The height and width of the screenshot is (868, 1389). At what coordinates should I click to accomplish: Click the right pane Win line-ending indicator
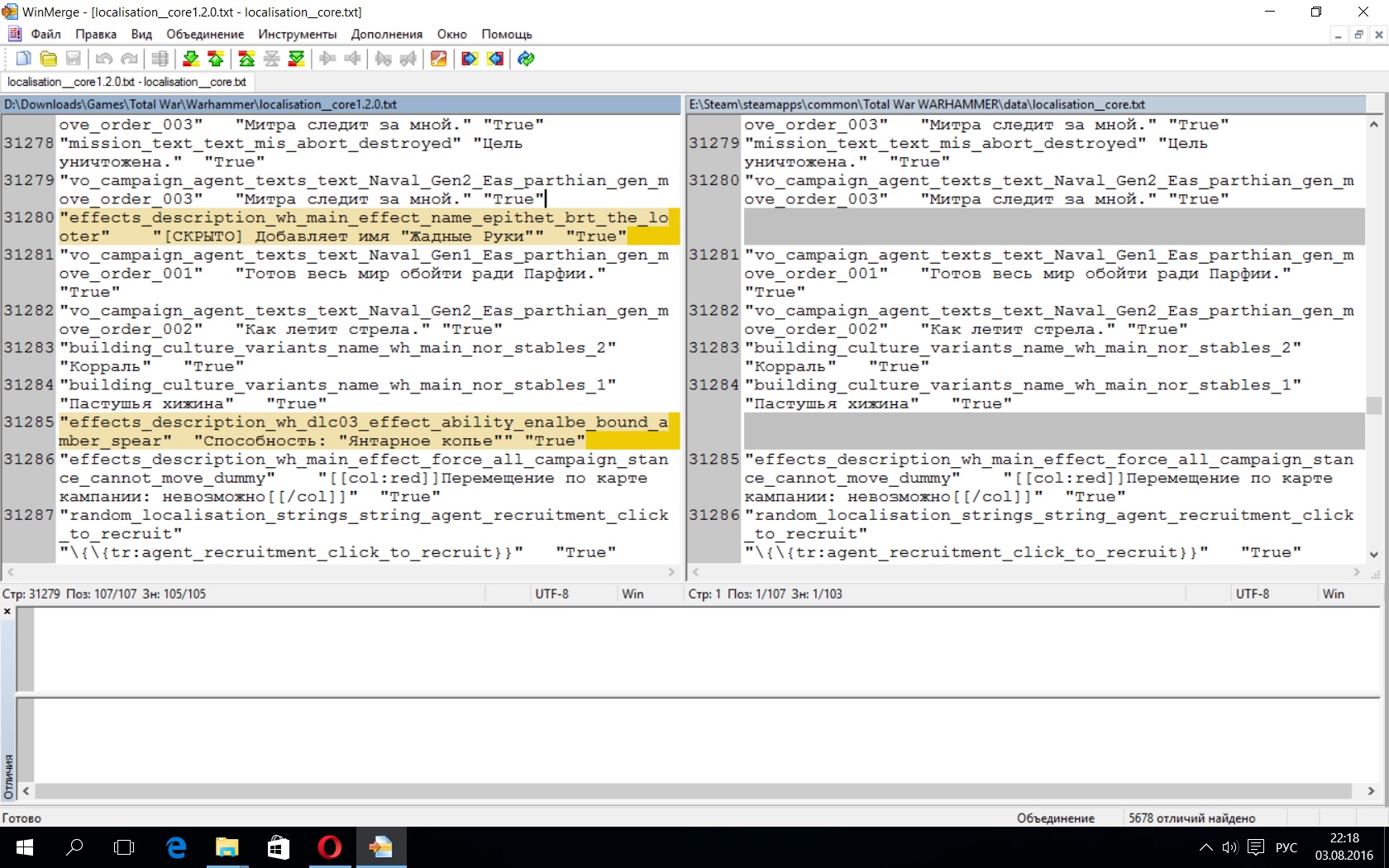coord(1334,594)
